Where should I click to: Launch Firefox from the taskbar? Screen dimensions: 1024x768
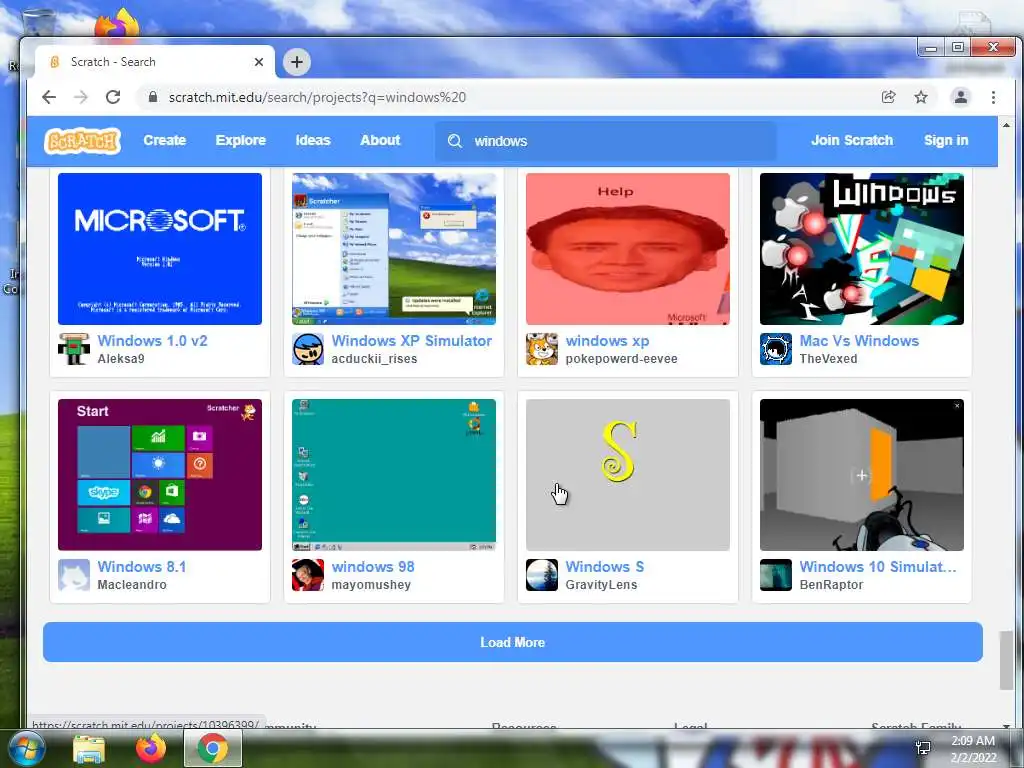tap(151, 748)
